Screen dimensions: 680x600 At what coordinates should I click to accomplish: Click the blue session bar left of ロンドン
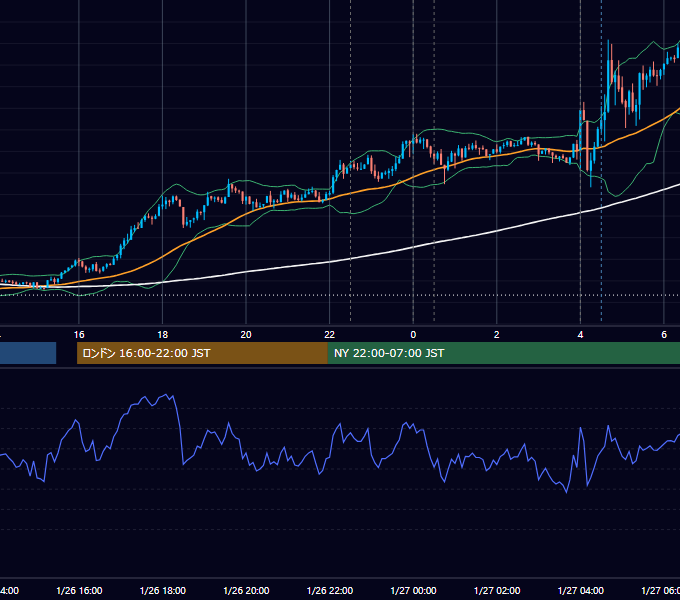coord(28,353)
